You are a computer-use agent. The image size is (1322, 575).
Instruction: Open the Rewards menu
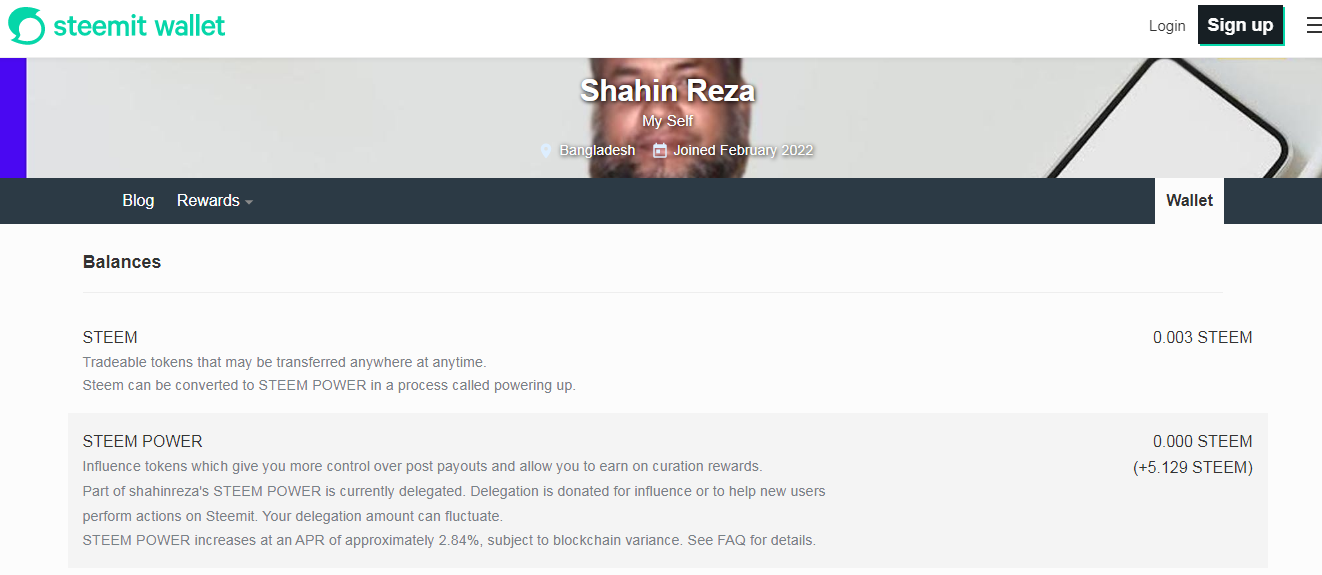[x=214, y=201]
